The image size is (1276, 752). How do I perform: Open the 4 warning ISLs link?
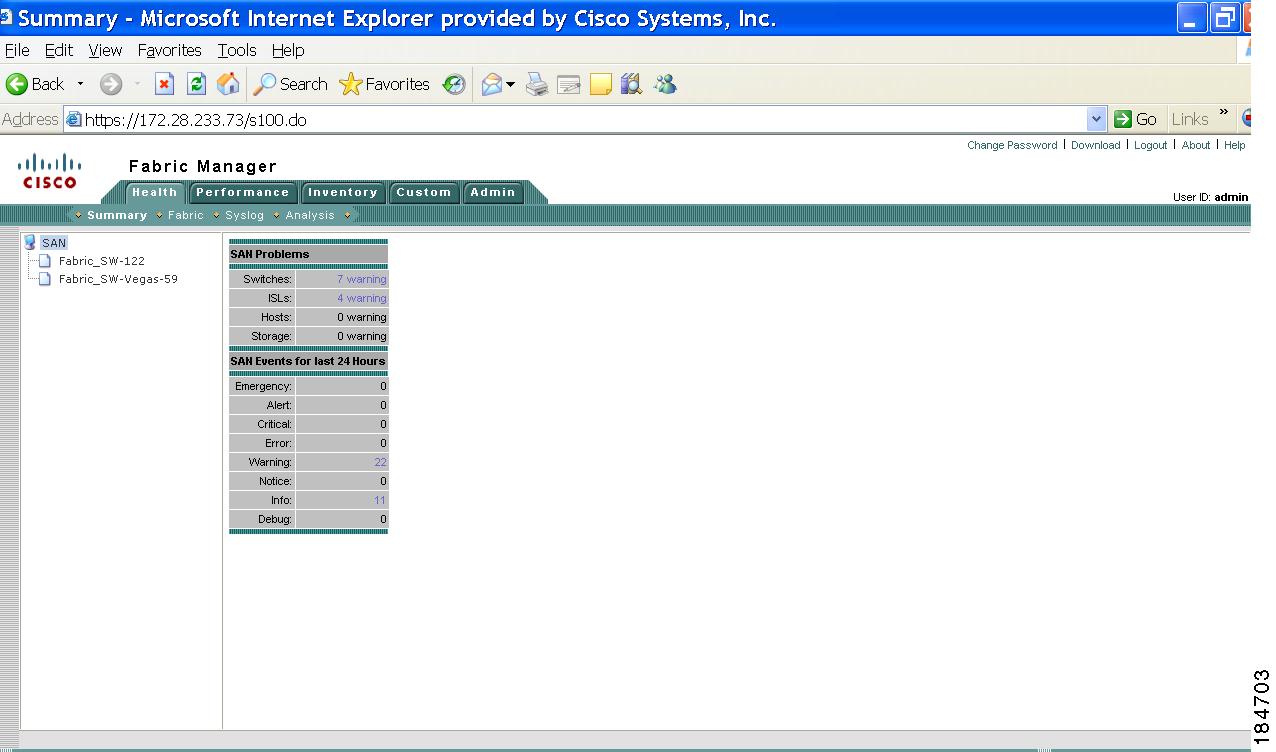pos(361,298)
